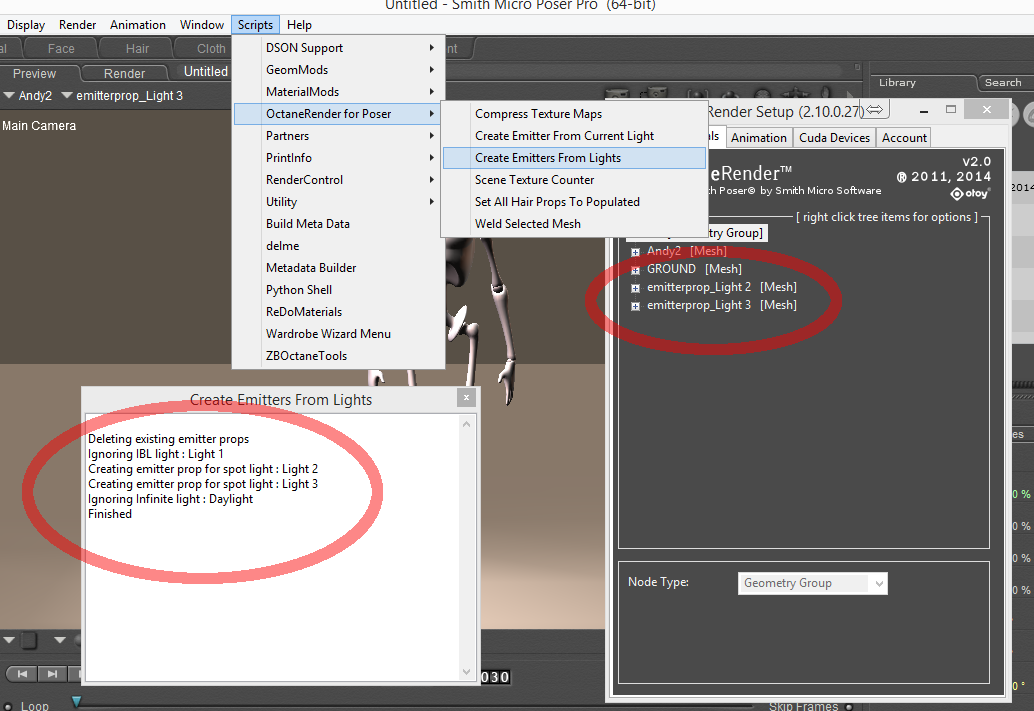The height and width of the screenshot is (711, 1034).
Task: Select emitterprop_Light 3 [Mesh] row
Action: (x=721, y=305)
